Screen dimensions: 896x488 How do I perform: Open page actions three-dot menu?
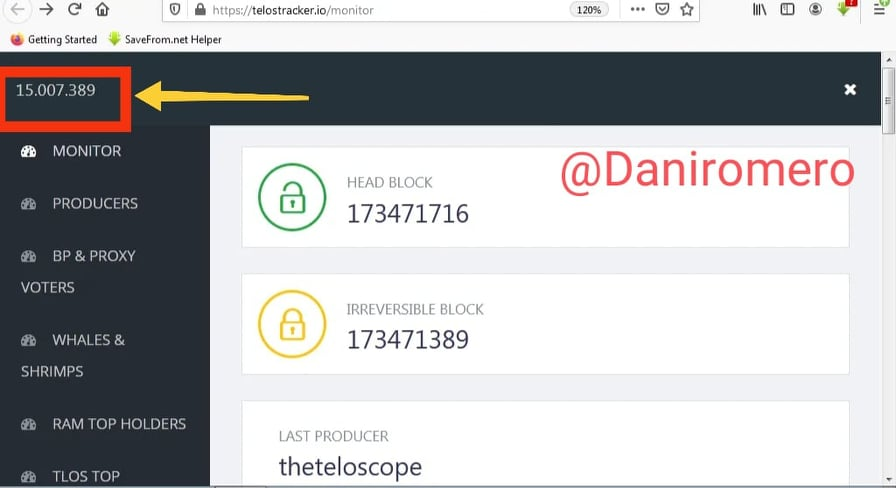click(638, 9)
